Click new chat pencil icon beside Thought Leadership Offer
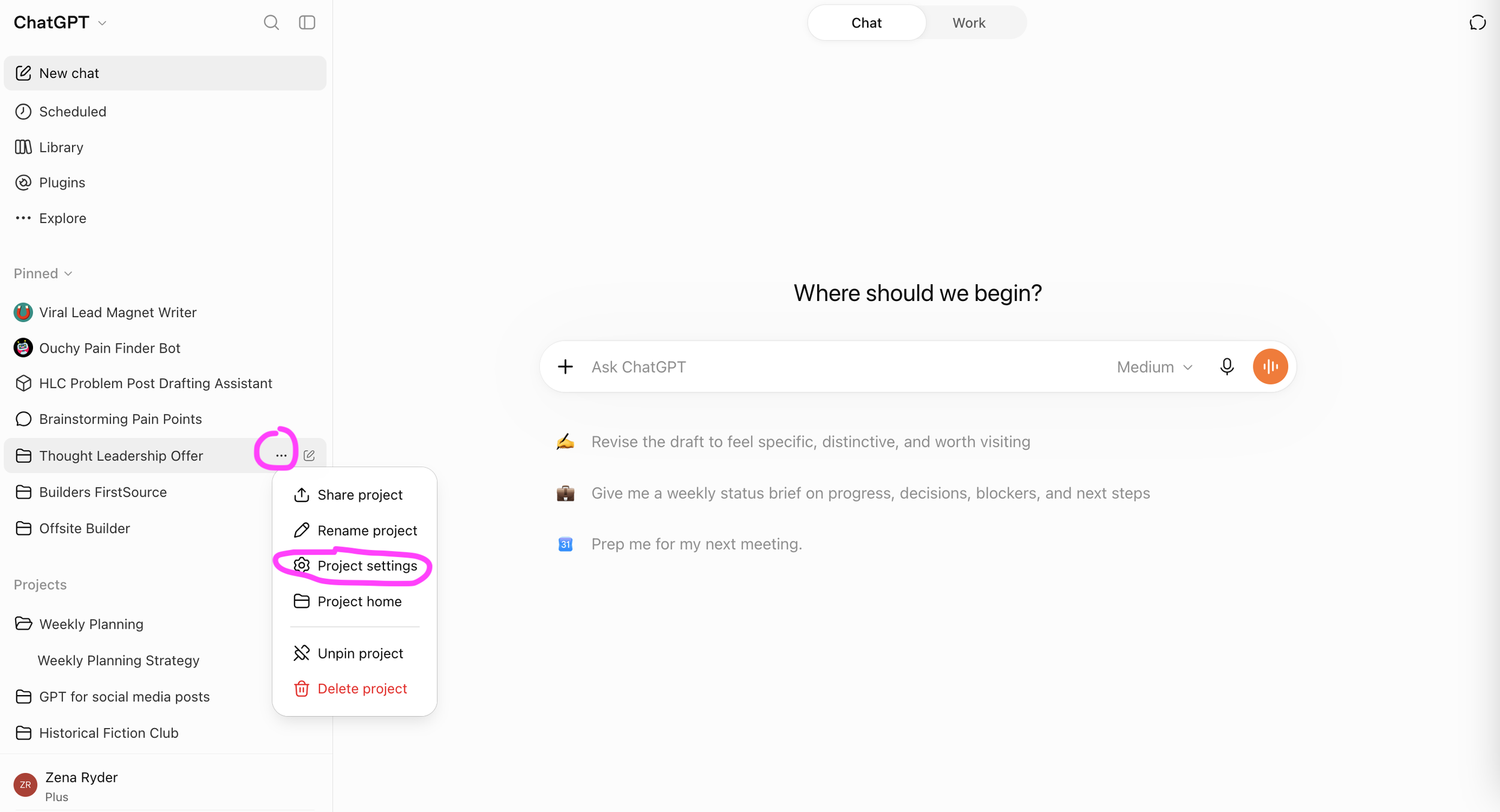The height and width of the screenshot is (812, 1500). [309, 456]
